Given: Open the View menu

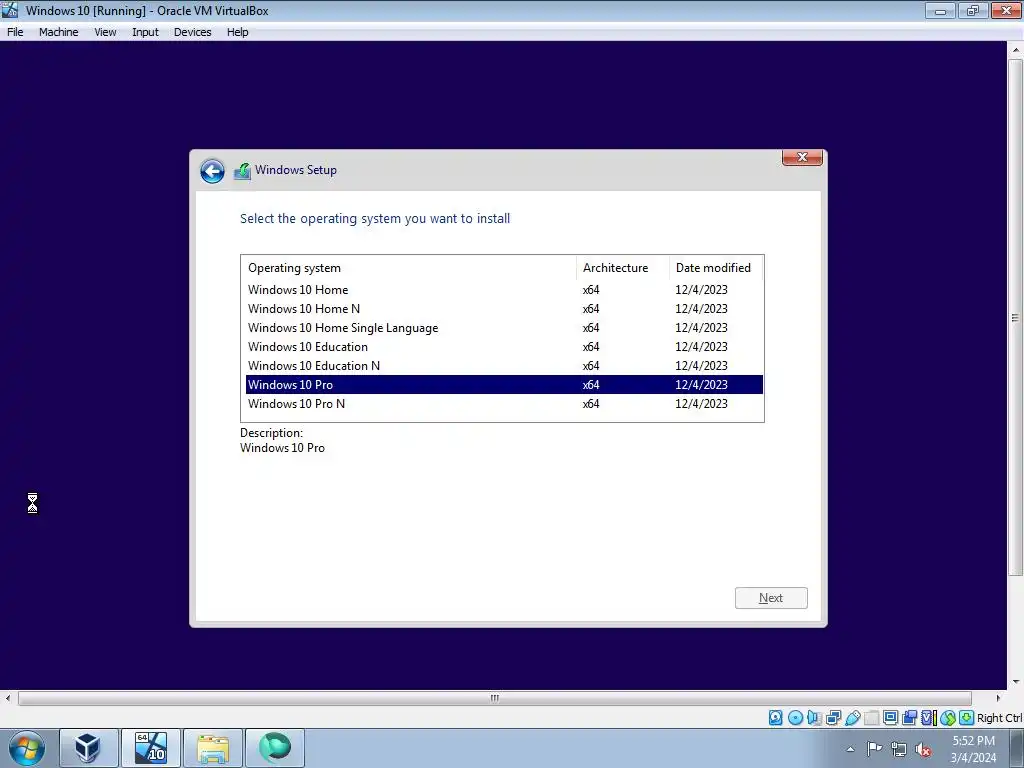Looking at the screenshot, I should pos(105,32).
